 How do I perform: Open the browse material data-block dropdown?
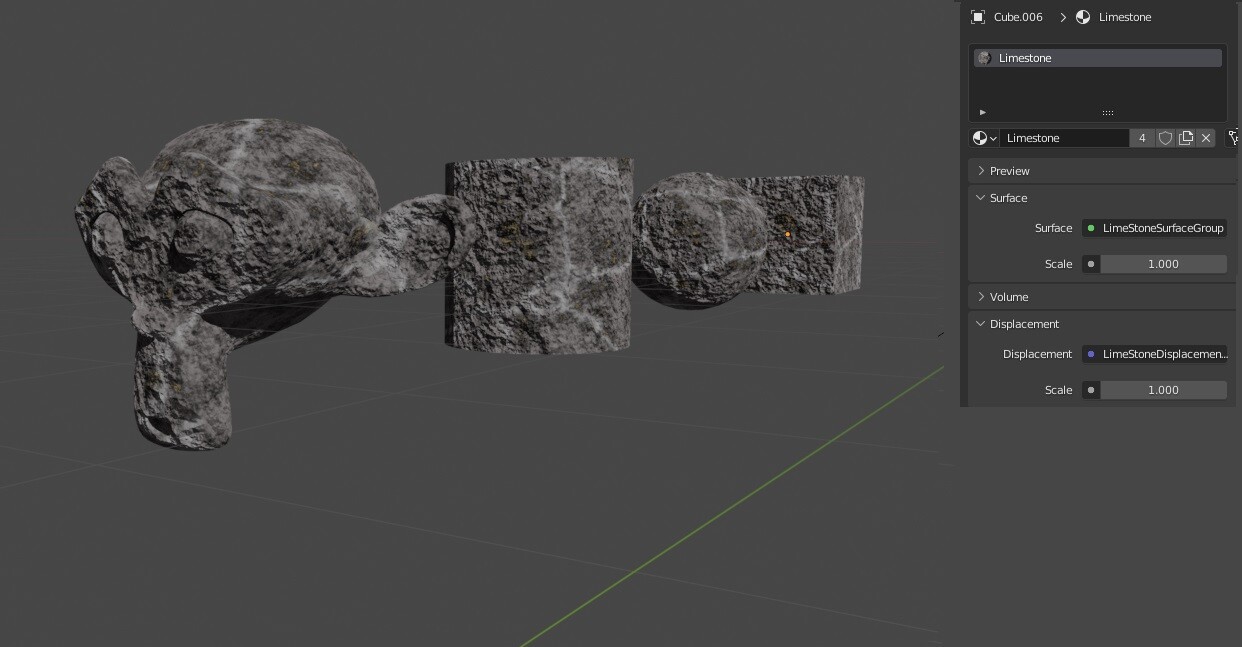click(x=981, y=138)
